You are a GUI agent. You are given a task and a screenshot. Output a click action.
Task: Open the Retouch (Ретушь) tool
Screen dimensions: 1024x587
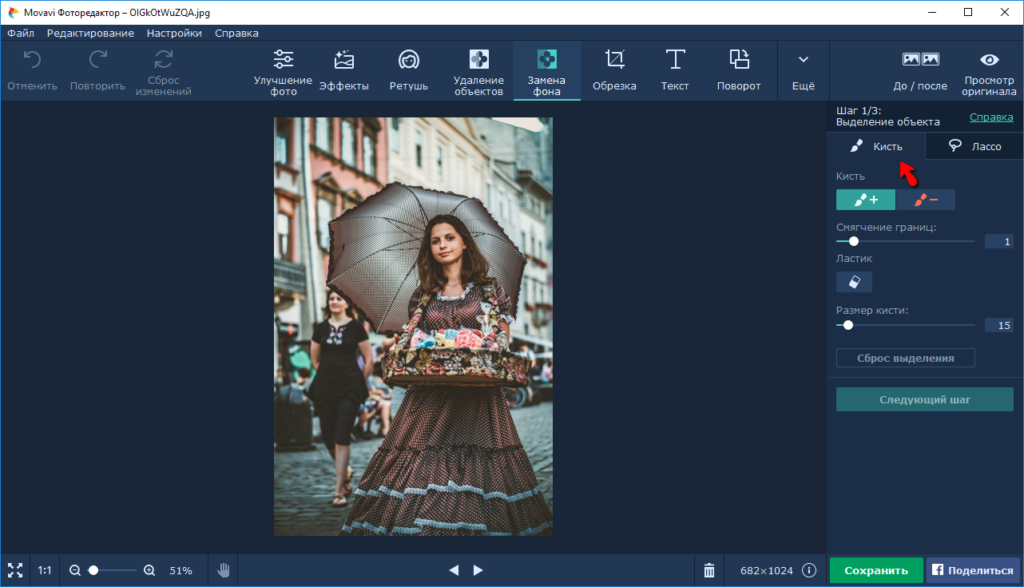408,70
